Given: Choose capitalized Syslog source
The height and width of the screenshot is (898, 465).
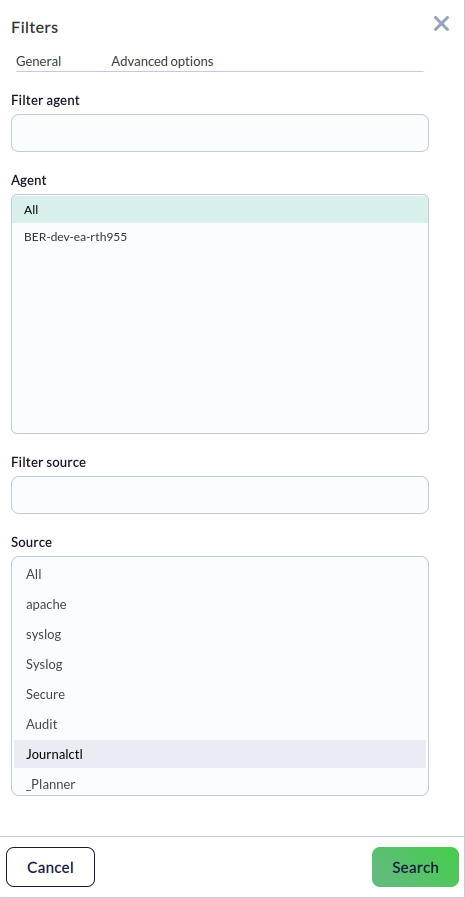Looking at the screenshot, I should 220,664.
